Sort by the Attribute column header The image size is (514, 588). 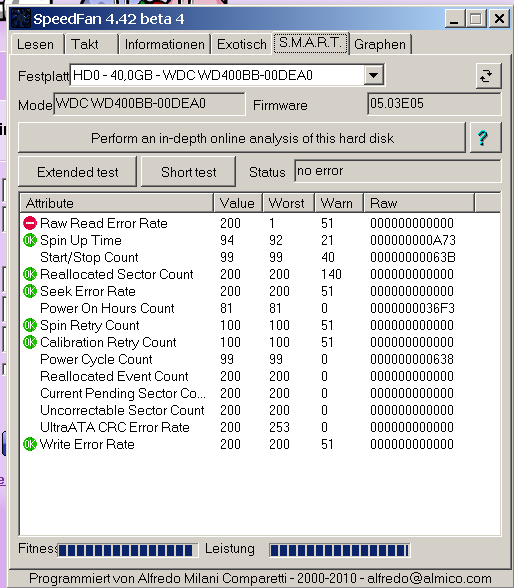117,203
